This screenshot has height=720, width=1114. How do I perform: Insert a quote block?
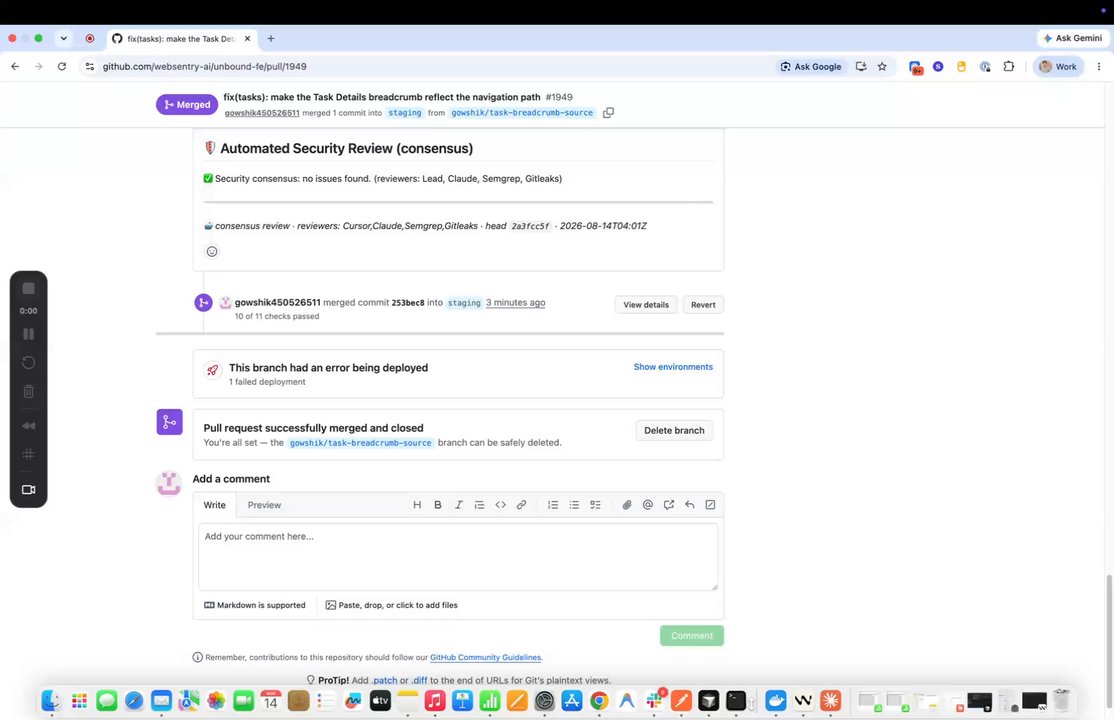point(480,505)
